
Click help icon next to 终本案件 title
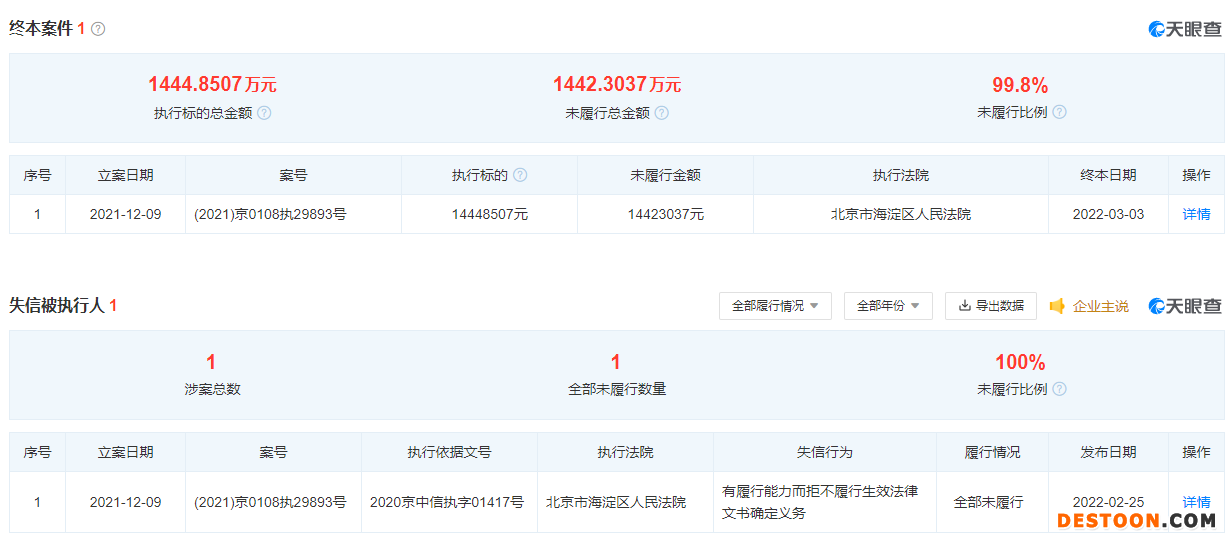(x=98, y=29)
